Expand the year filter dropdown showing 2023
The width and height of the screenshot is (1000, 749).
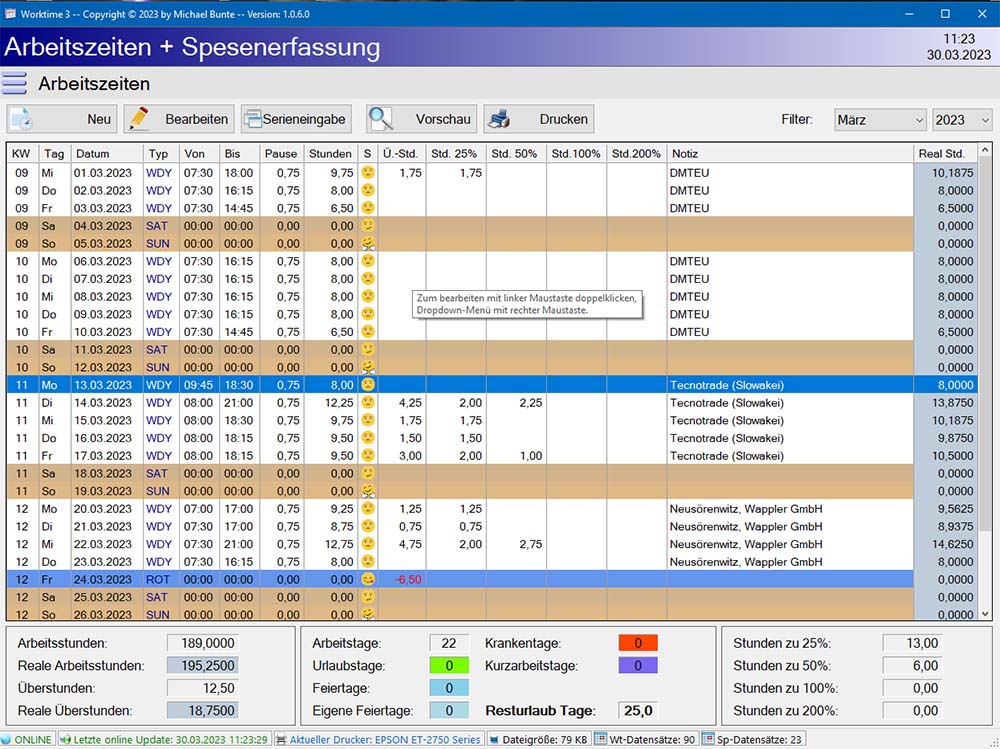(962, 120)
